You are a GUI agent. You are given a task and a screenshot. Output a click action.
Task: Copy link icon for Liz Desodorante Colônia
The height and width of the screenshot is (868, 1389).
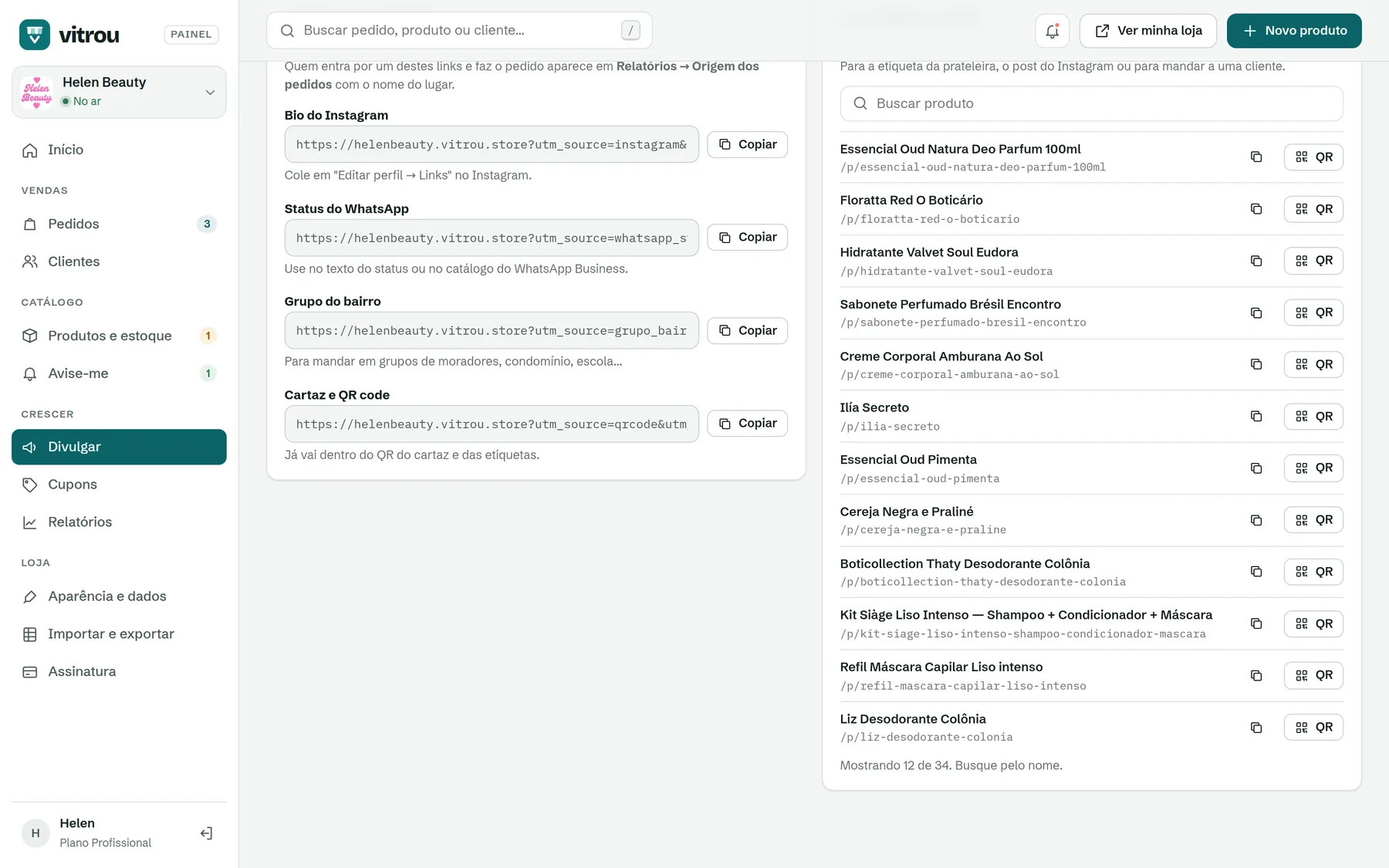[1256, 728]
